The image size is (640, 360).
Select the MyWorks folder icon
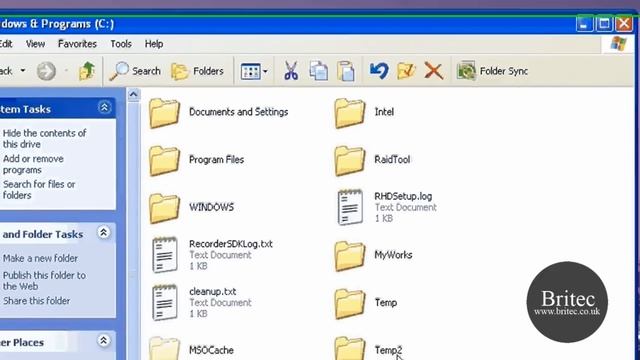350,256
